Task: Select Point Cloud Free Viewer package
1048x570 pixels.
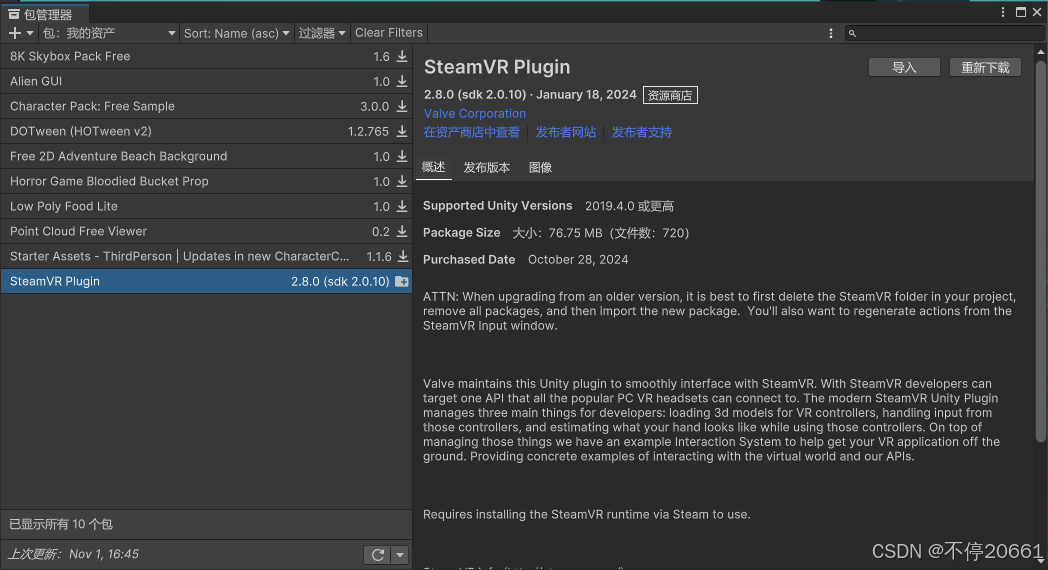Action: click(206, 231)
